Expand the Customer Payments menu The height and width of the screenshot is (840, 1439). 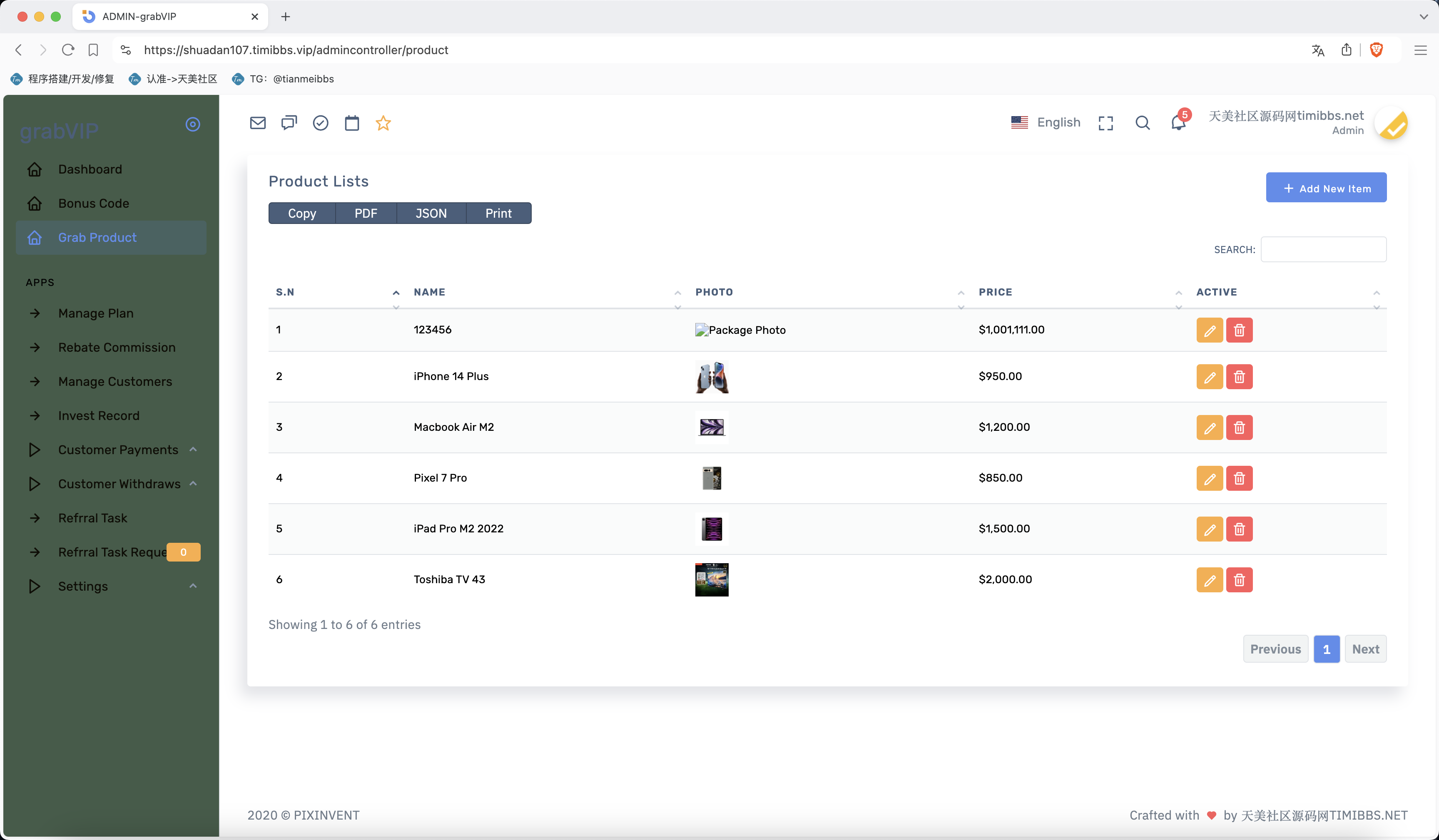[x=118, y=450]
